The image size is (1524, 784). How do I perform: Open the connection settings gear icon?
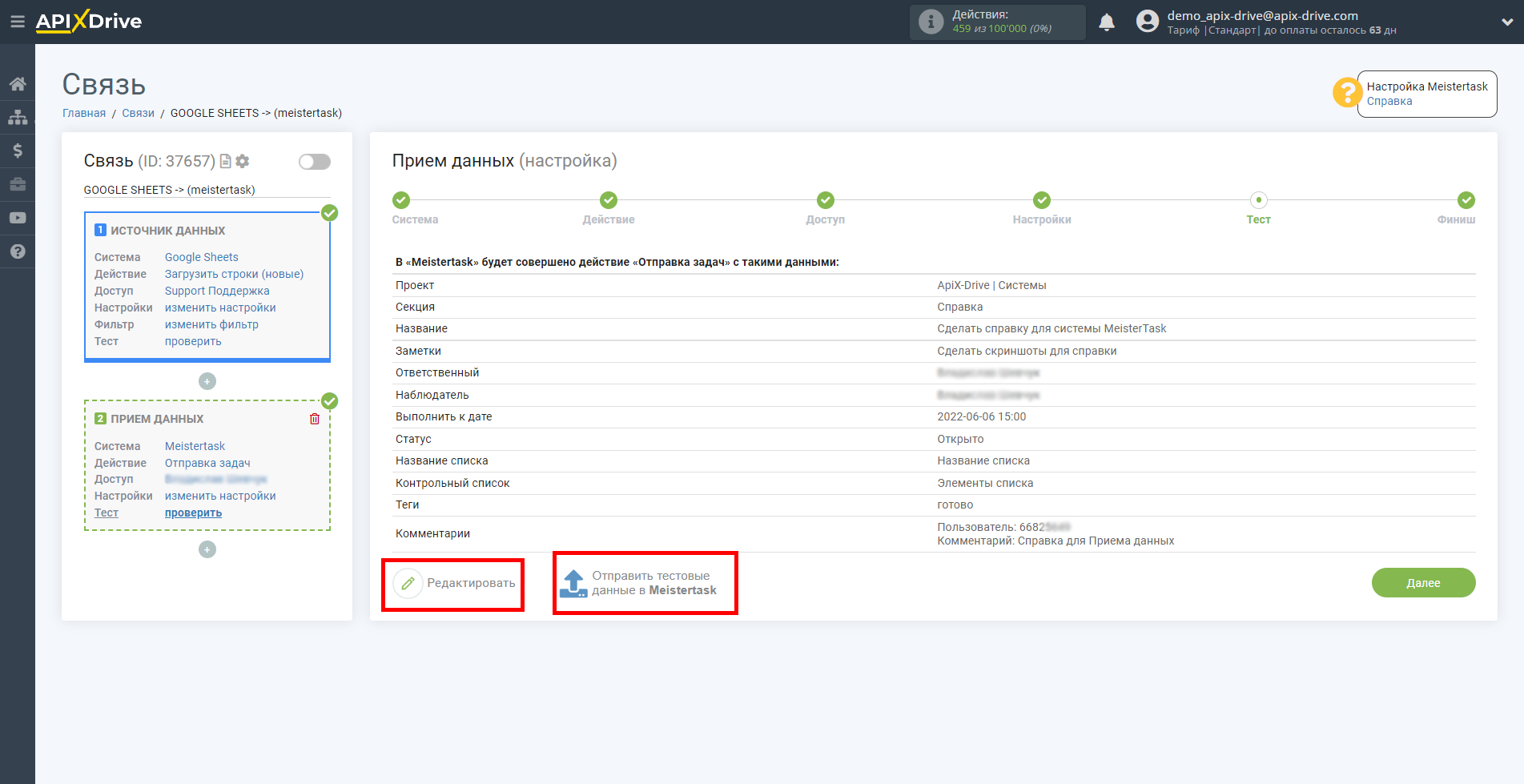point(243,161)
